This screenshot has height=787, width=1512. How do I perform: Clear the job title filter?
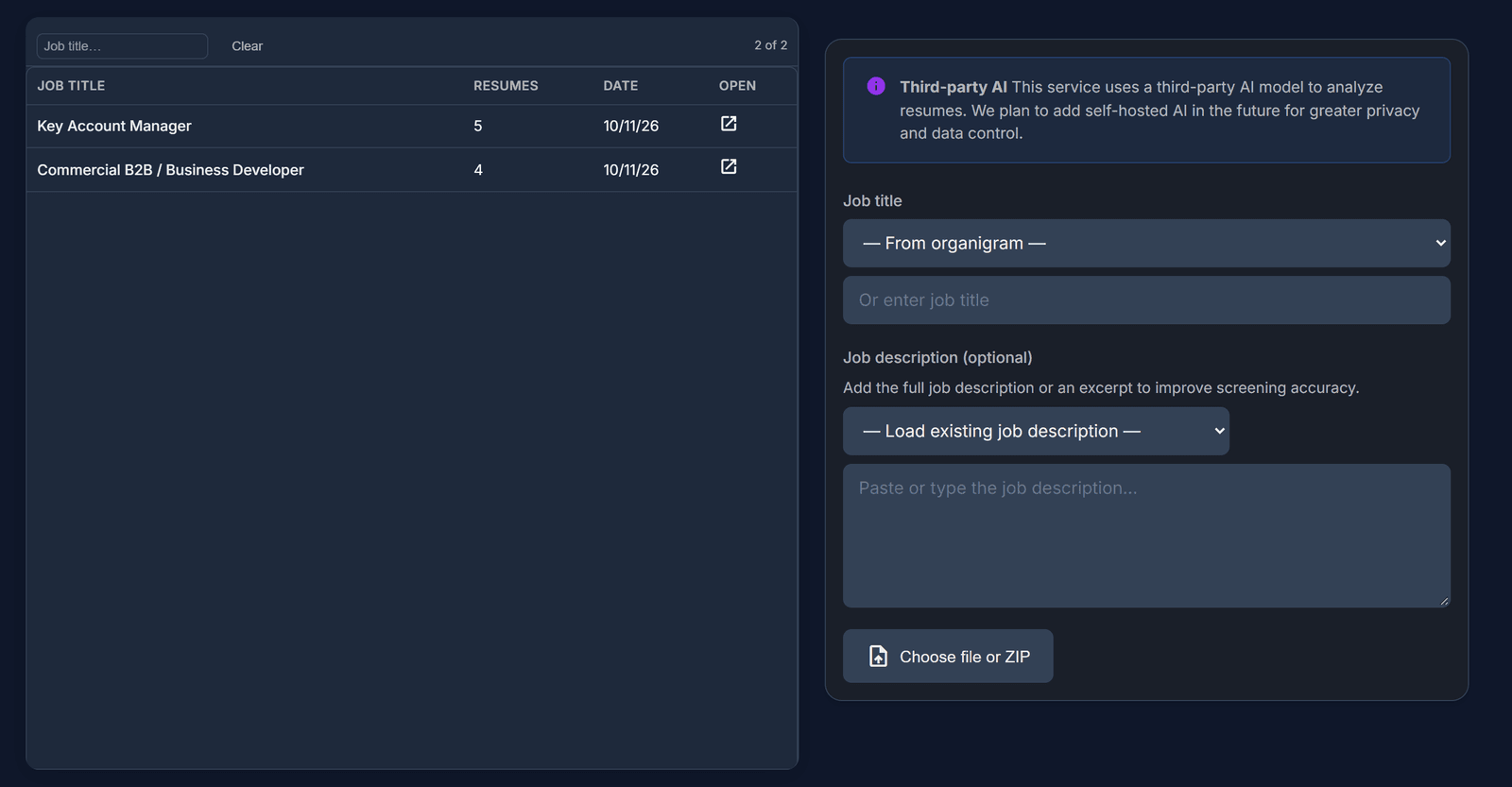[247, 46]
